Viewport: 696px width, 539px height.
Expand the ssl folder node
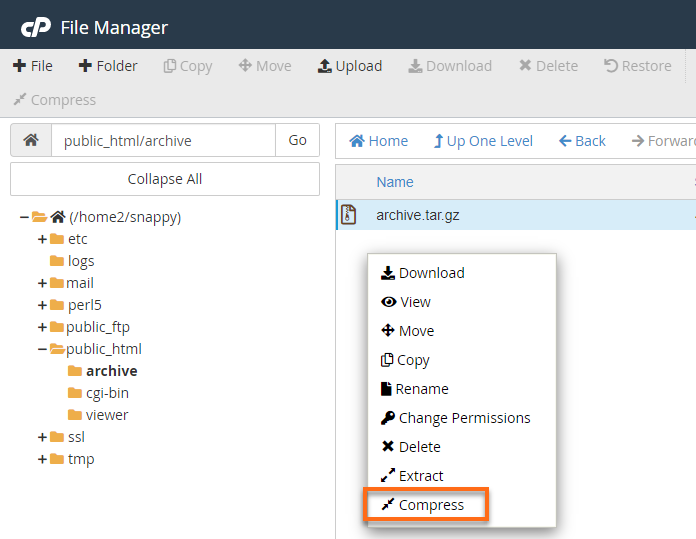click(42, 437)
